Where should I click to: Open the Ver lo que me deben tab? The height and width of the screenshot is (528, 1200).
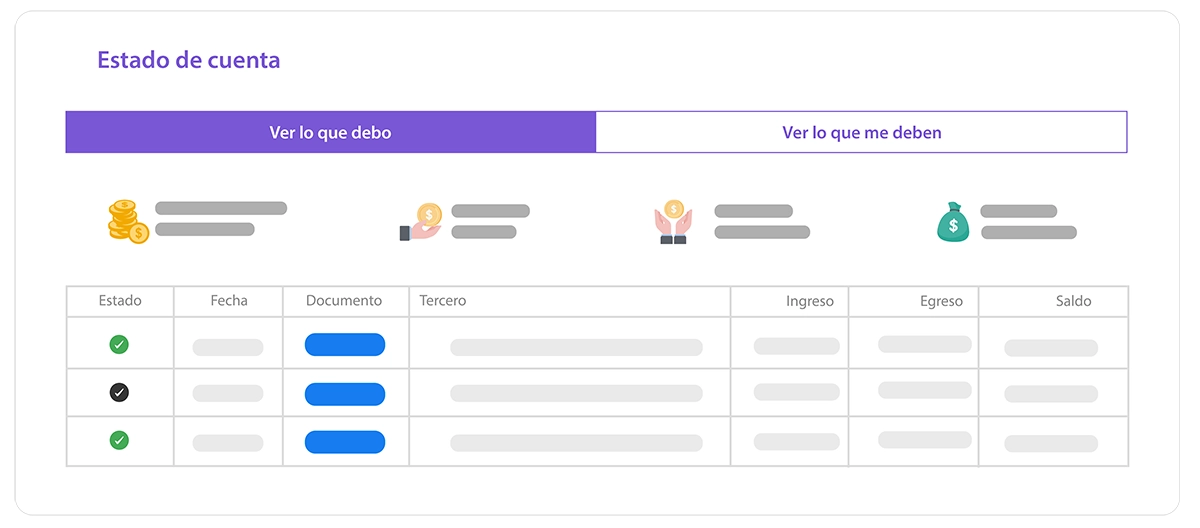(x=862, y=132)
